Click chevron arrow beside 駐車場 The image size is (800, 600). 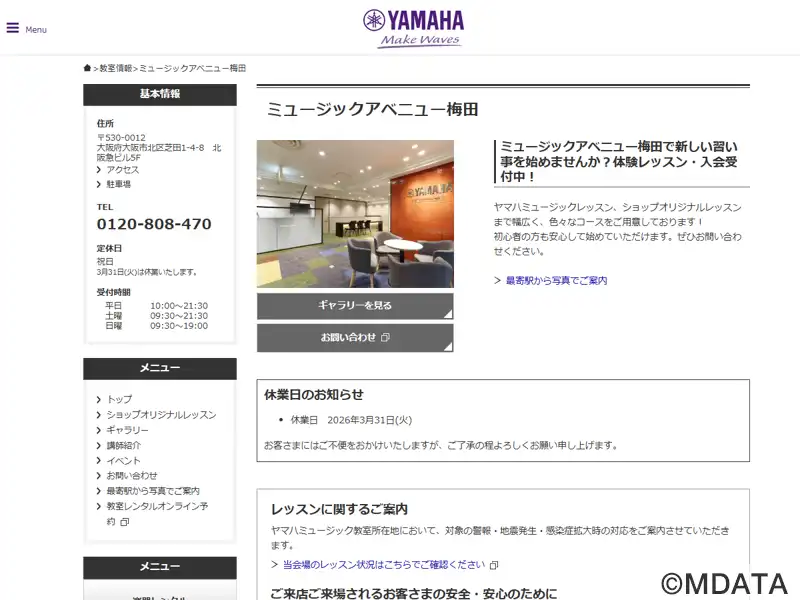pyautogui.click(x=99, y=185)
